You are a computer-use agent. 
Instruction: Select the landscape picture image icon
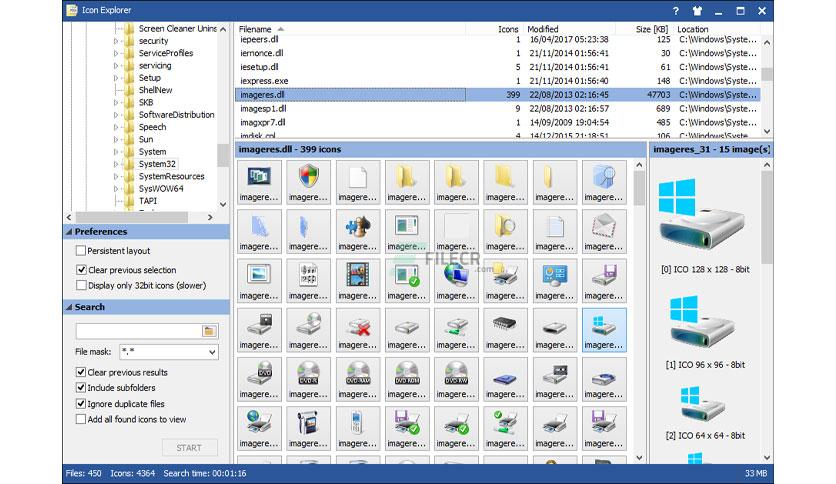click(259, 280)
